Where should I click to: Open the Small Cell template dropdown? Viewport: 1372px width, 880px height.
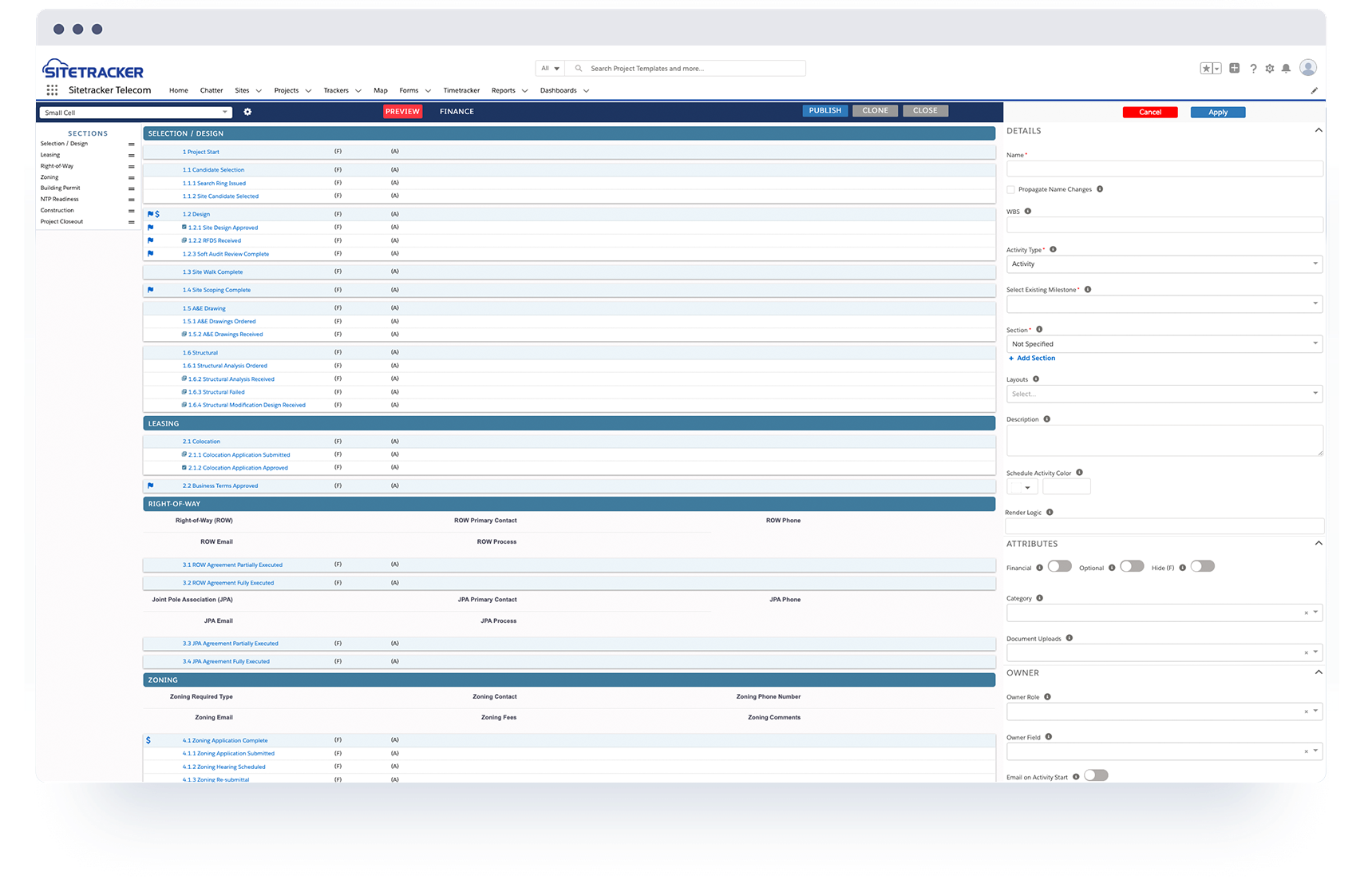136,113
